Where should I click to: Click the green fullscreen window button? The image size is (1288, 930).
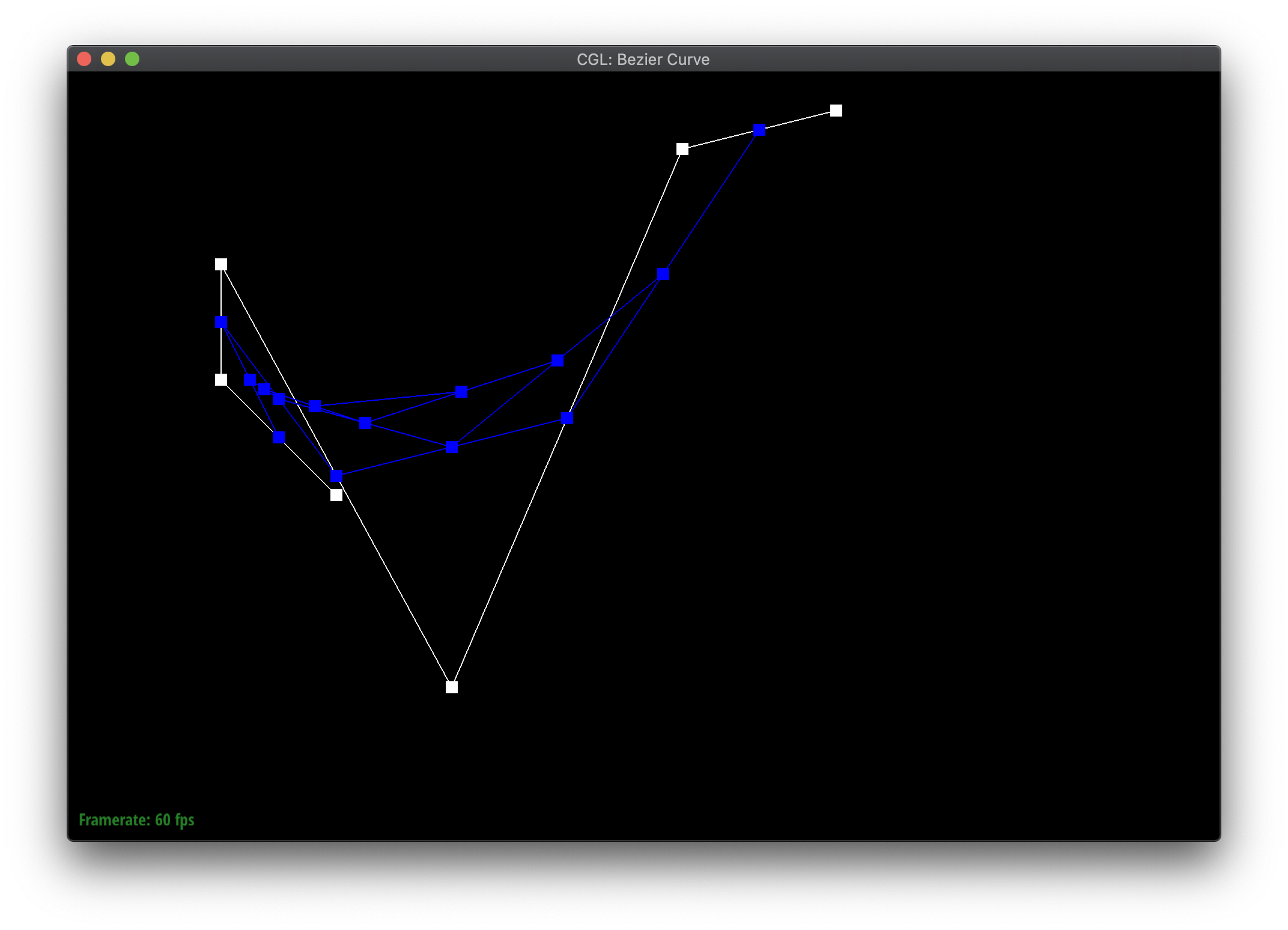tap(132, 59)
